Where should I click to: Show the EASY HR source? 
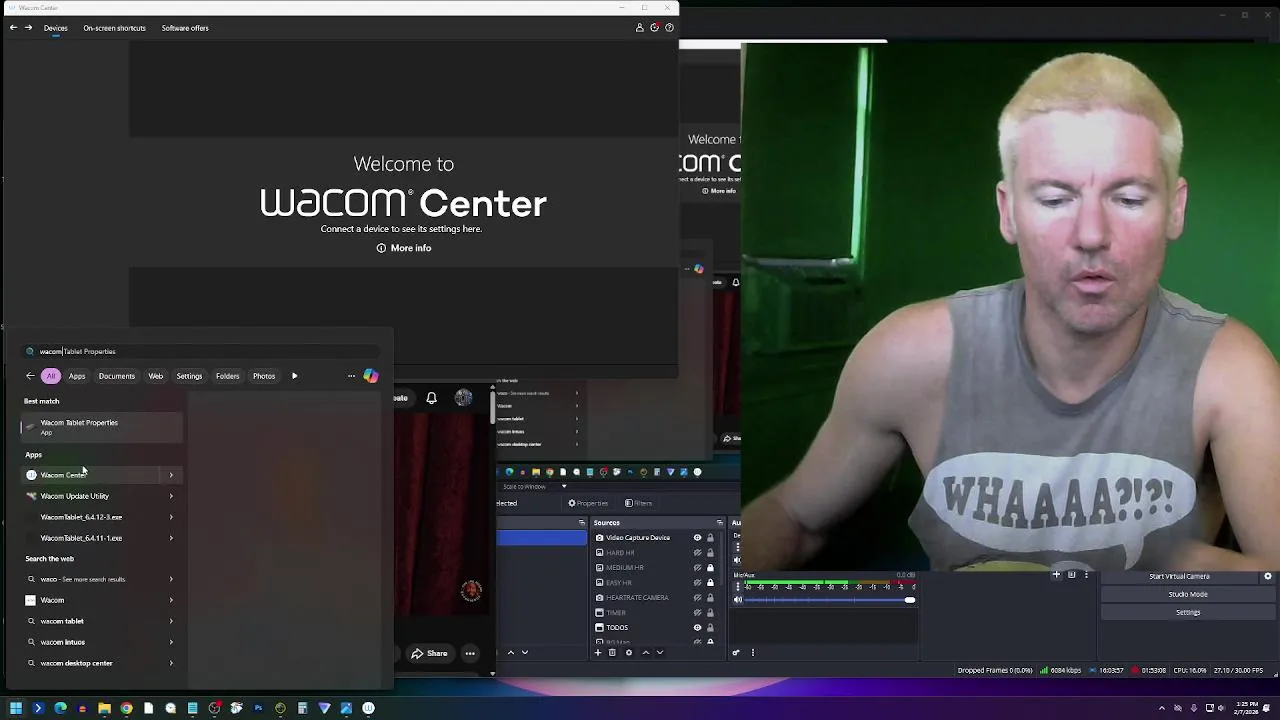tap(697, 582)
